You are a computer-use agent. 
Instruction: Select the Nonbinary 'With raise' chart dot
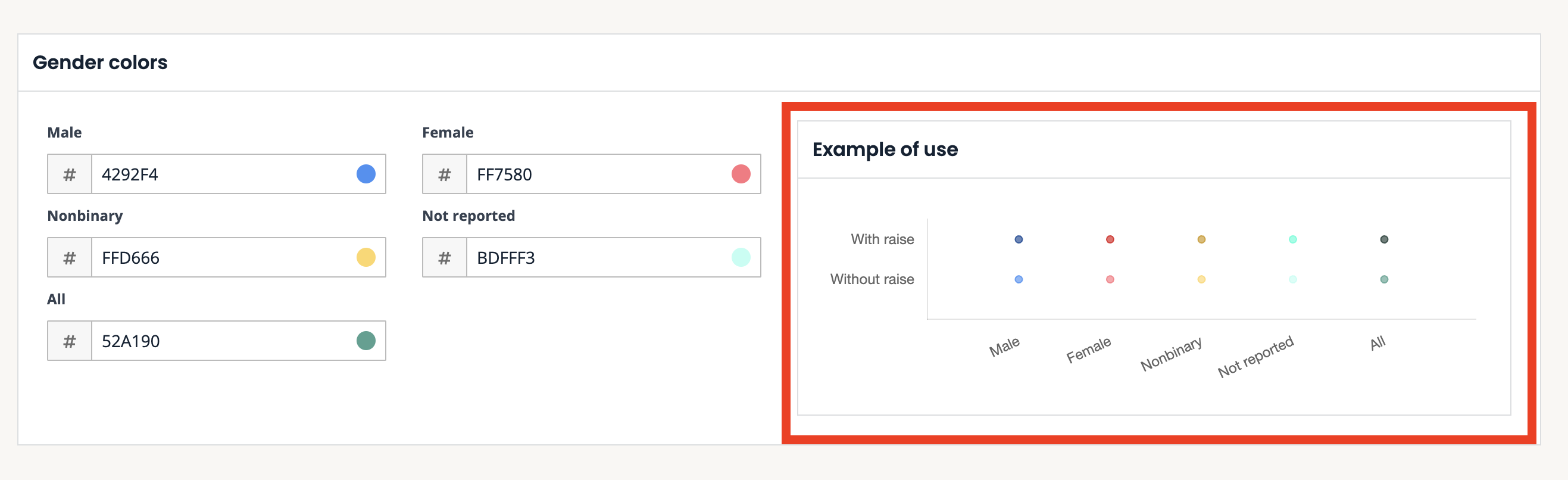coord(1201,239)
